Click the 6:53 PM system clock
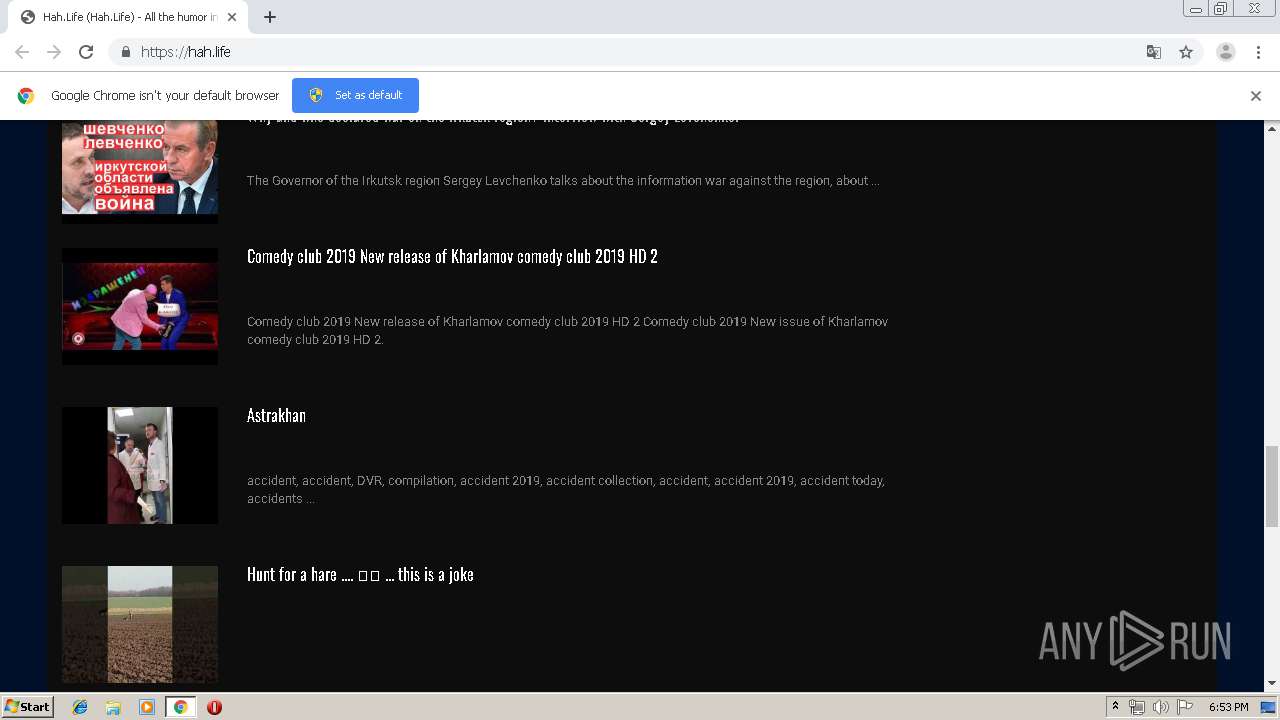 pos(1228,707)
